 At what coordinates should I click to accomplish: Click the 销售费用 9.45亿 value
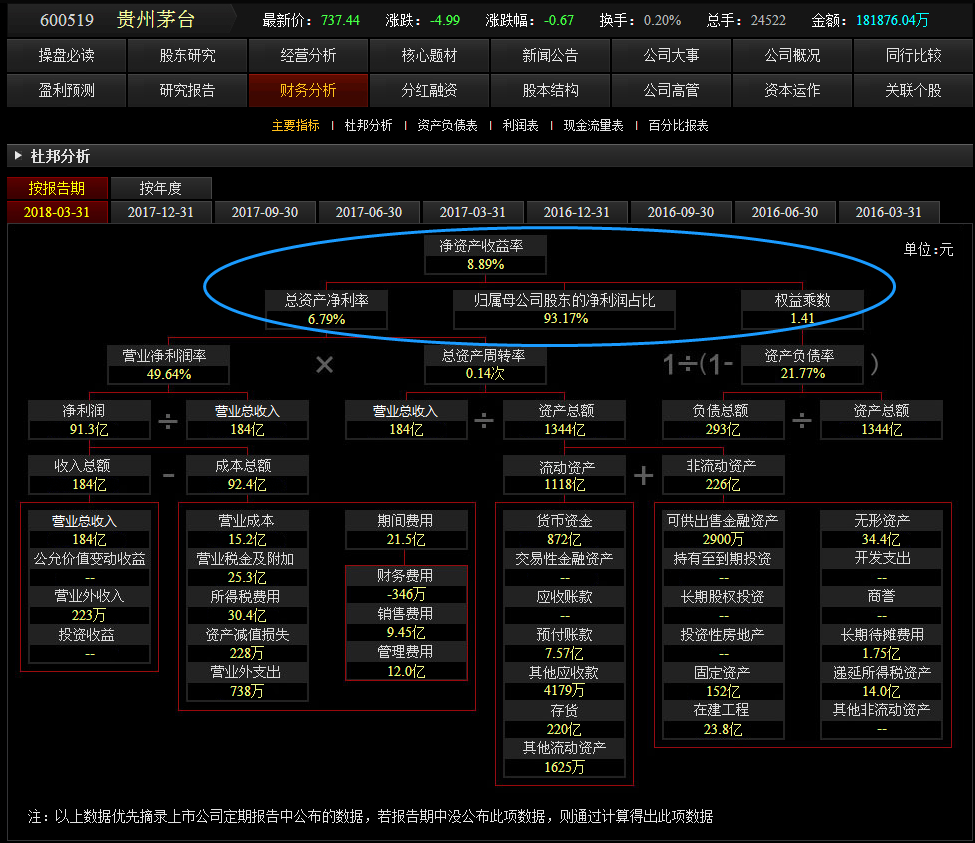(x=406, y=633)
